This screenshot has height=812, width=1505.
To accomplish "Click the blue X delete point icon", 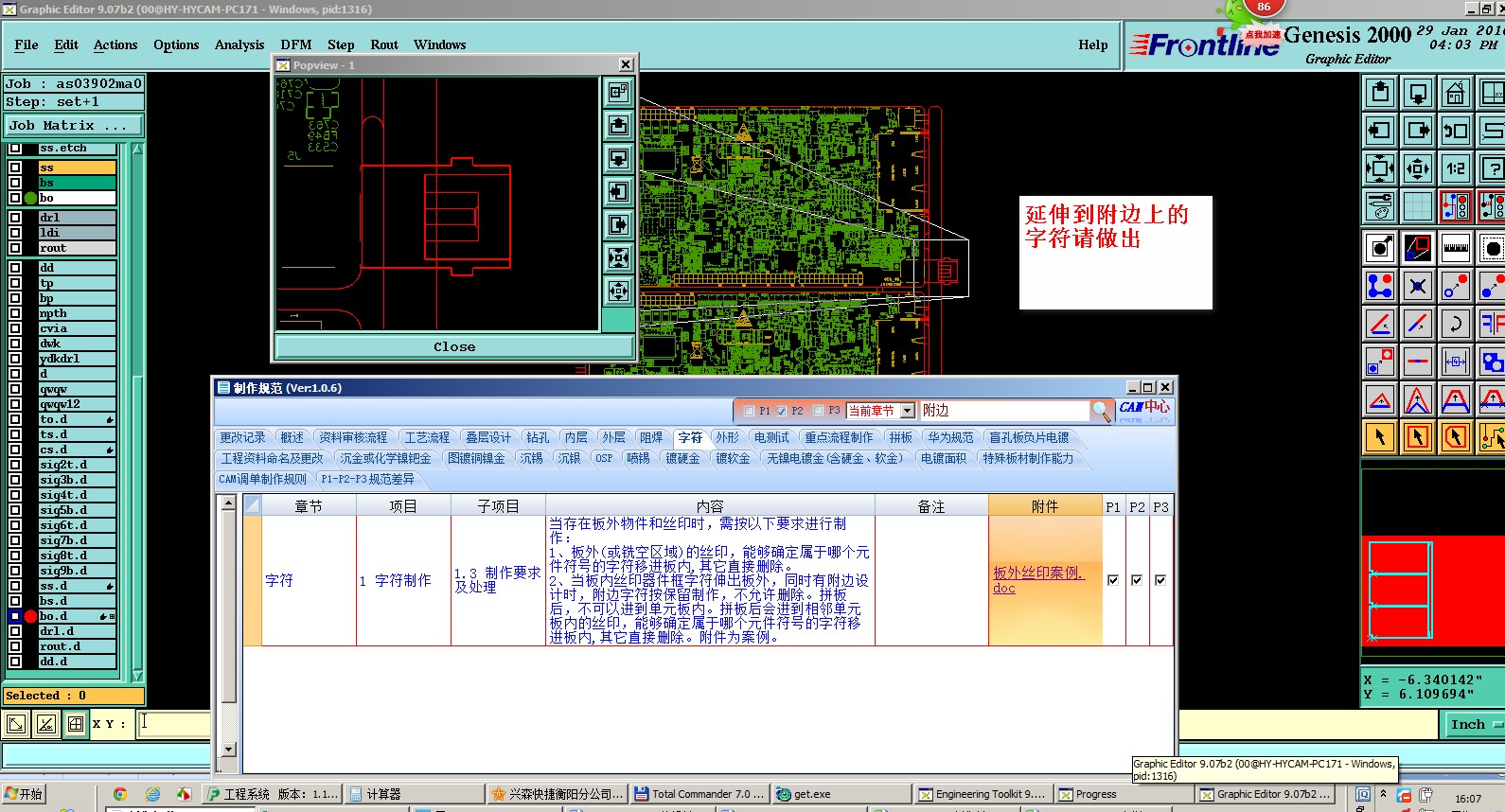I will pos(1418,285).
